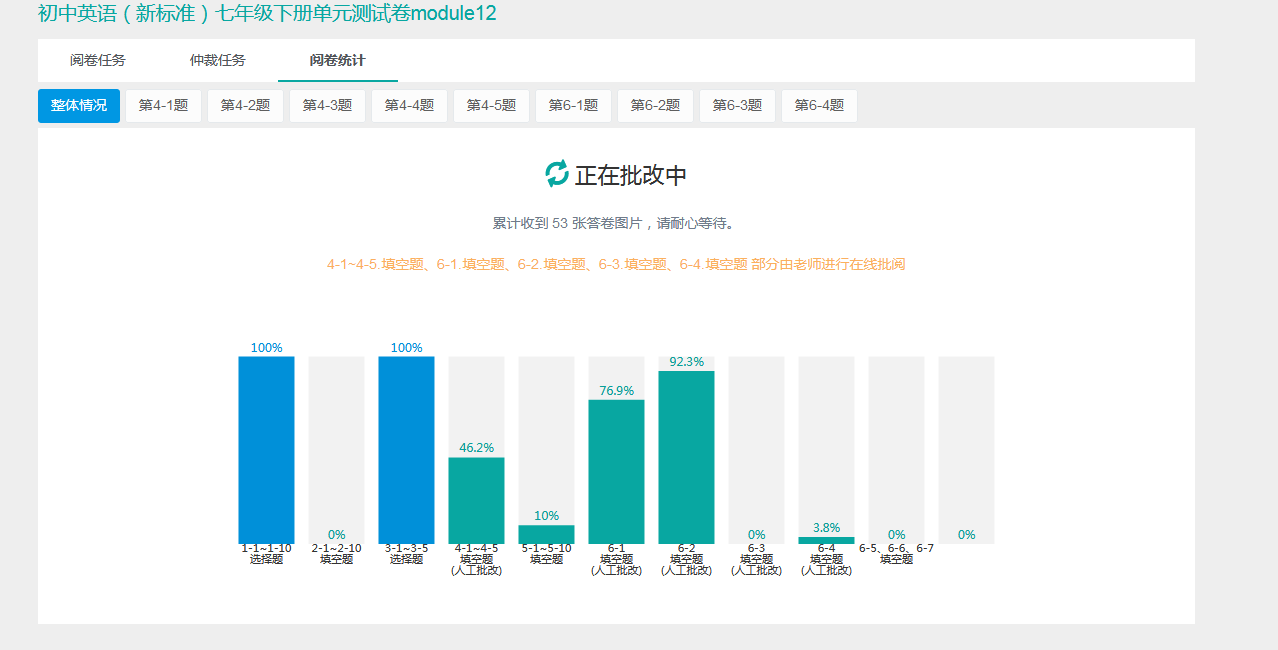Click the 6-2 bar at 92.3%

coord(686,457)
